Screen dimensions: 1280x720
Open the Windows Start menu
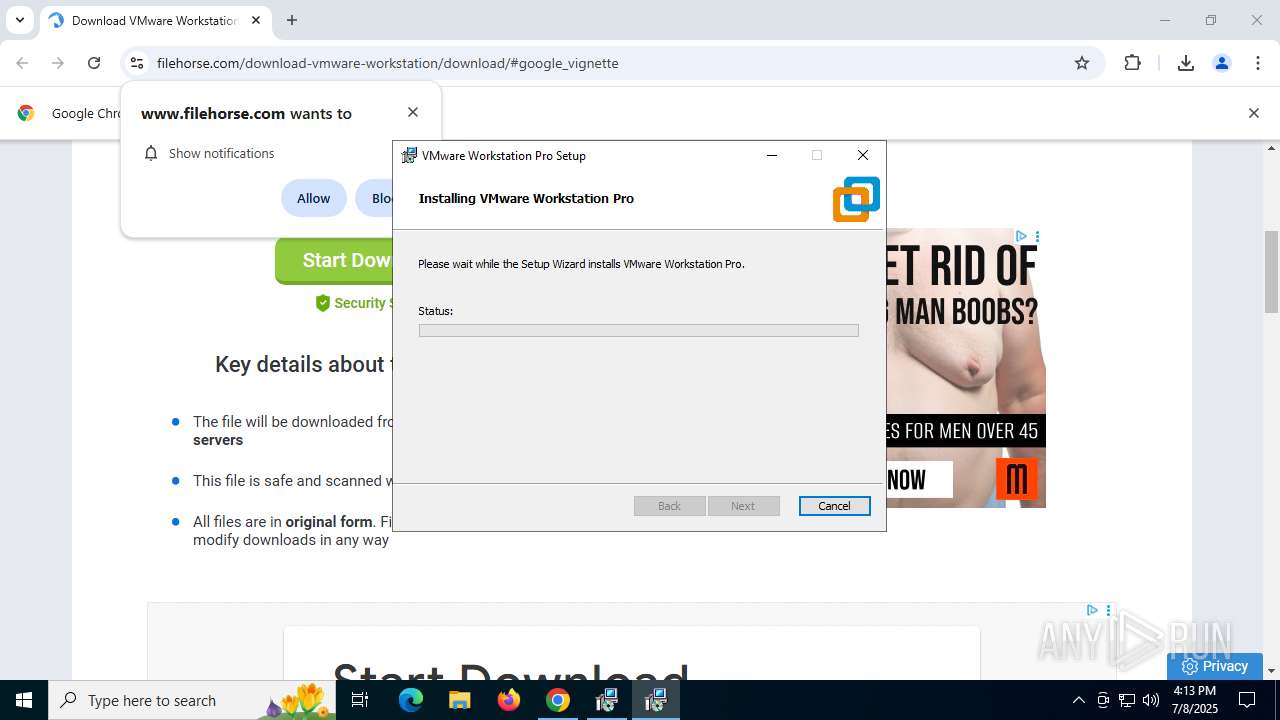coord(24,700)
